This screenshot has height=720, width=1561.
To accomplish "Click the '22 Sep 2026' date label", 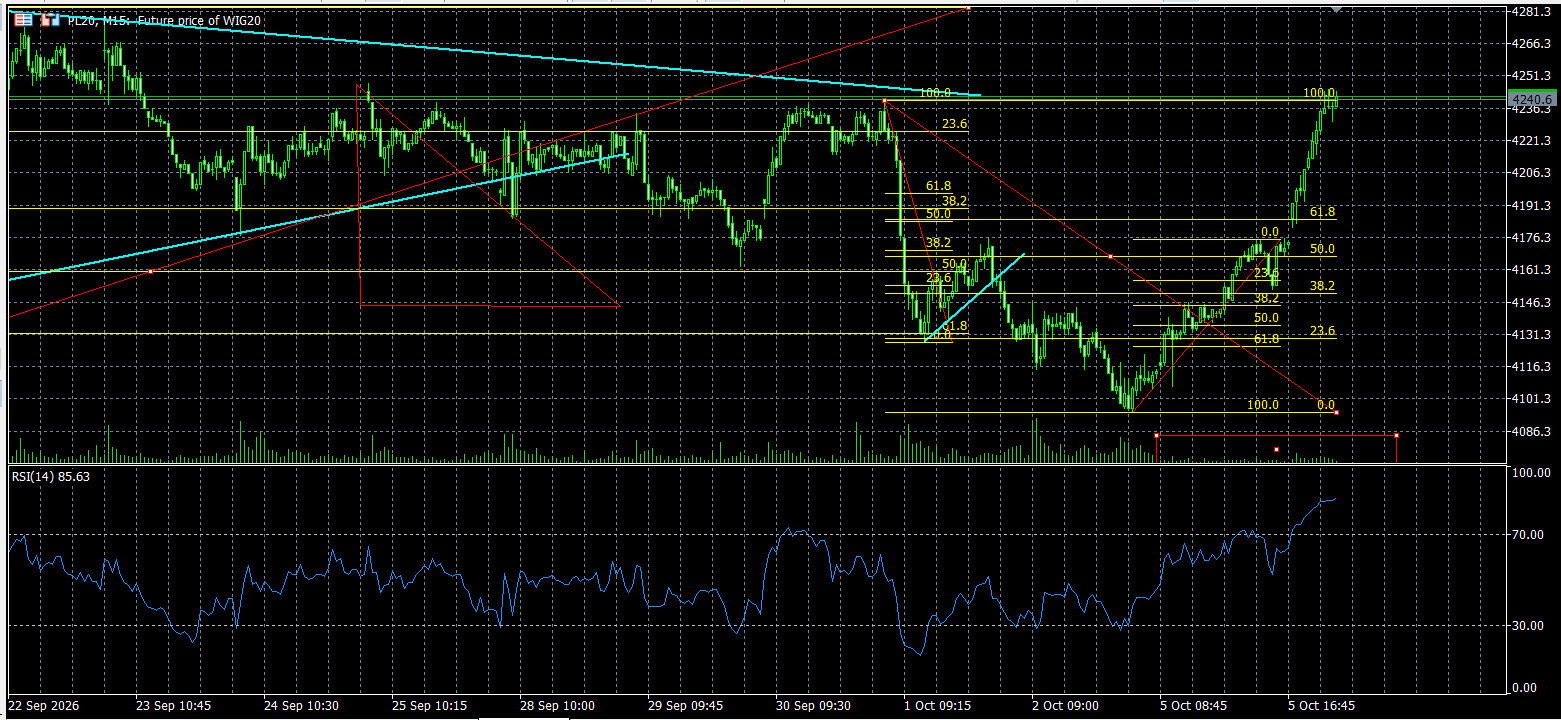I will pos(44,706).
